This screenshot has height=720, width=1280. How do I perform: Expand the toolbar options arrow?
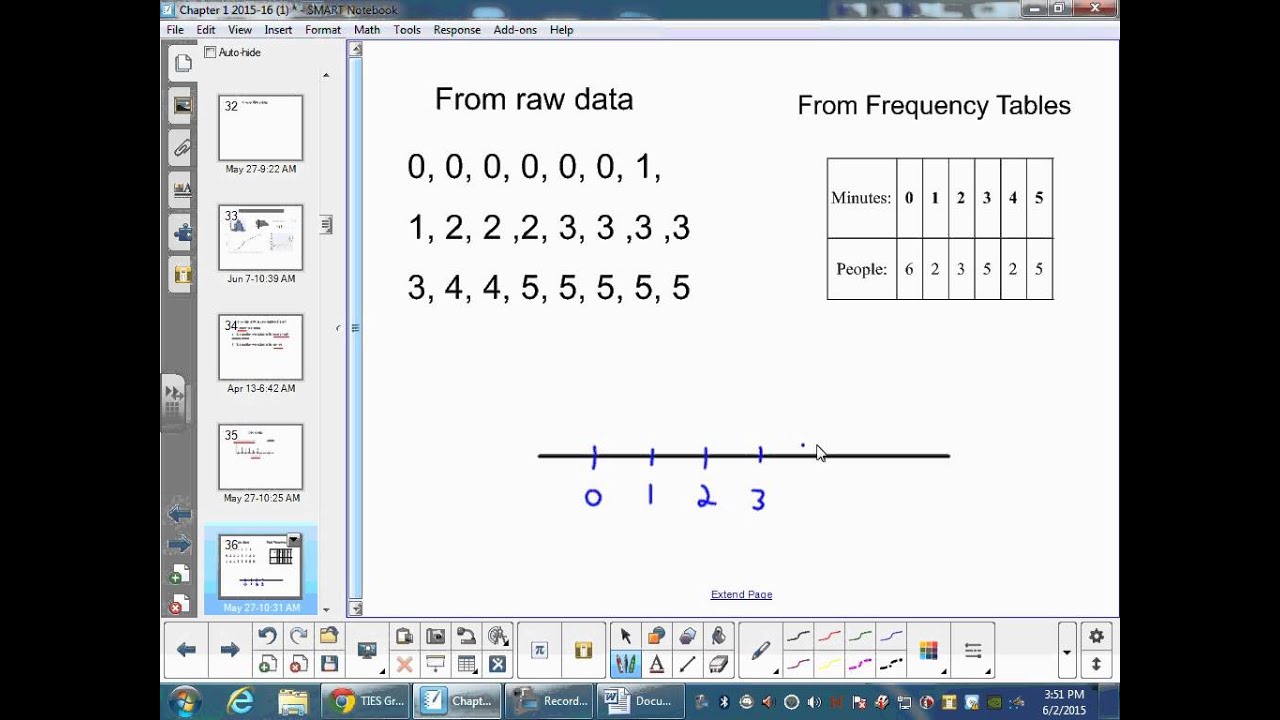click(x=1067, y=652)
